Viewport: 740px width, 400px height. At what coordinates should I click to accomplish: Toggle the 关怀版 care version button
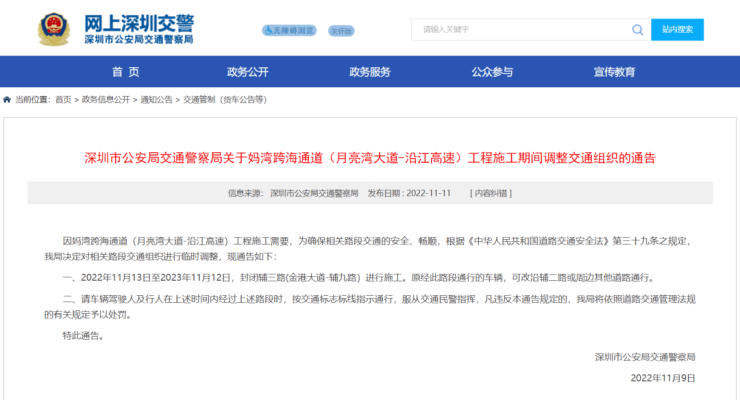pos(342,30)
